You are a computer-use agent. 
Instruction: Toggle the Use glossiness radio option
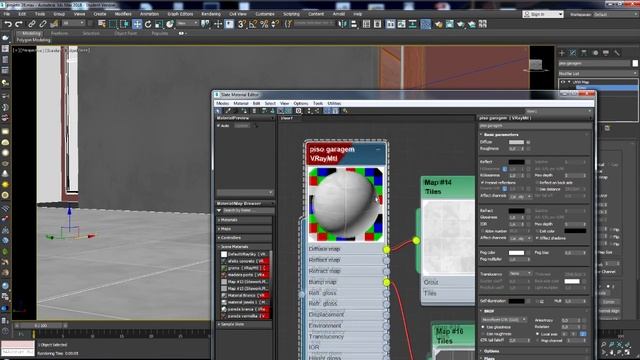pos(483,327)
